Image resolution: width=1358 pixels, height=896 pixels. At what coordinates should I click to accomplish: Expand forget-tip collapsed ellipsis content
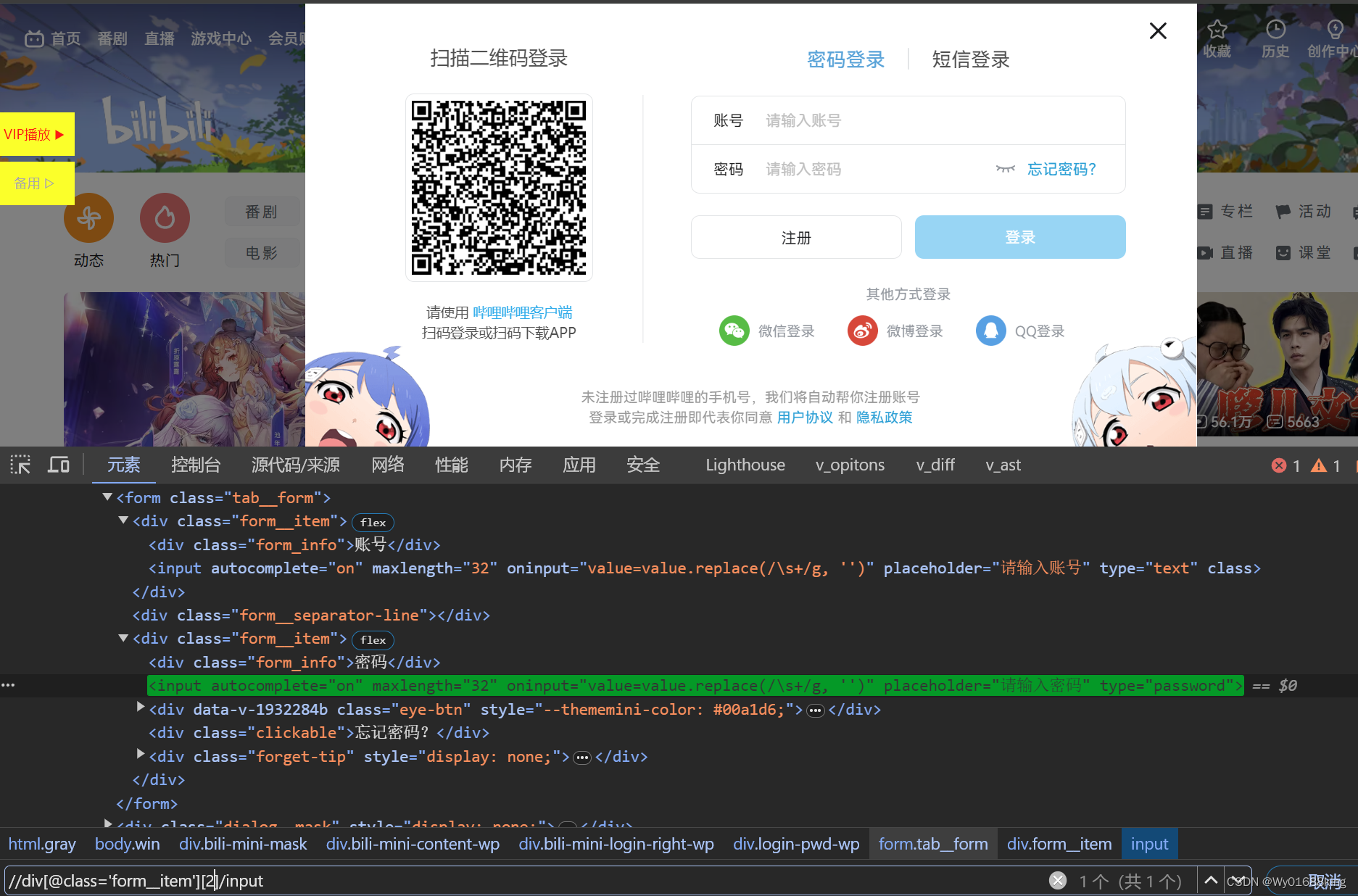click(x=582, y=758)
